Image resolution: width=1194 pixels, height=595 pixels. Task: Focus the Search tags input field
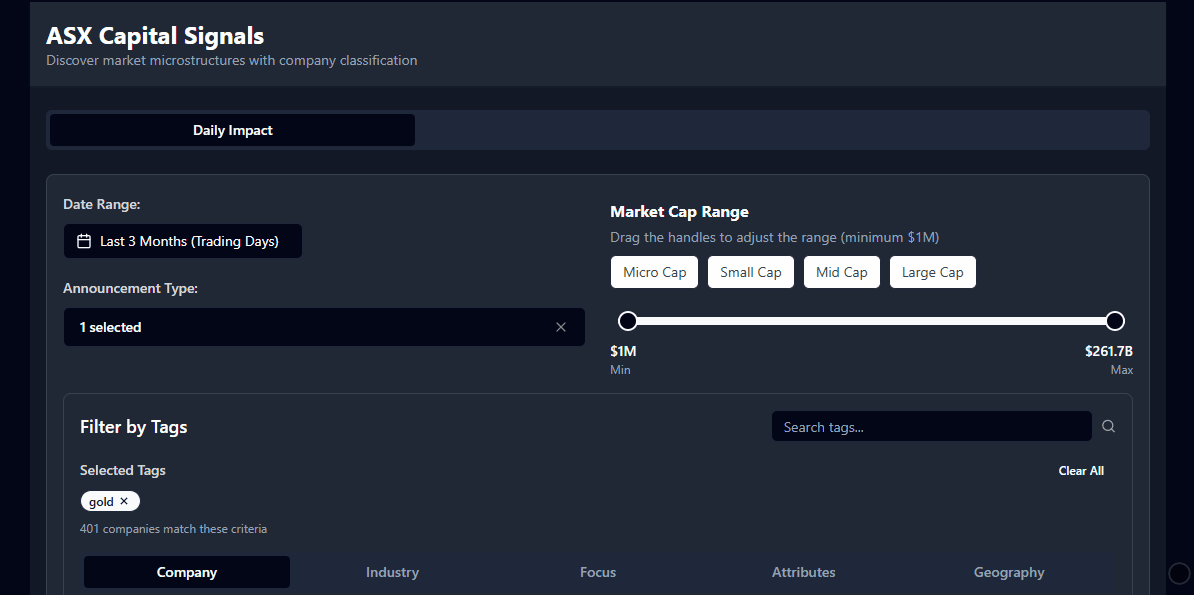click(x=931, y=427)
